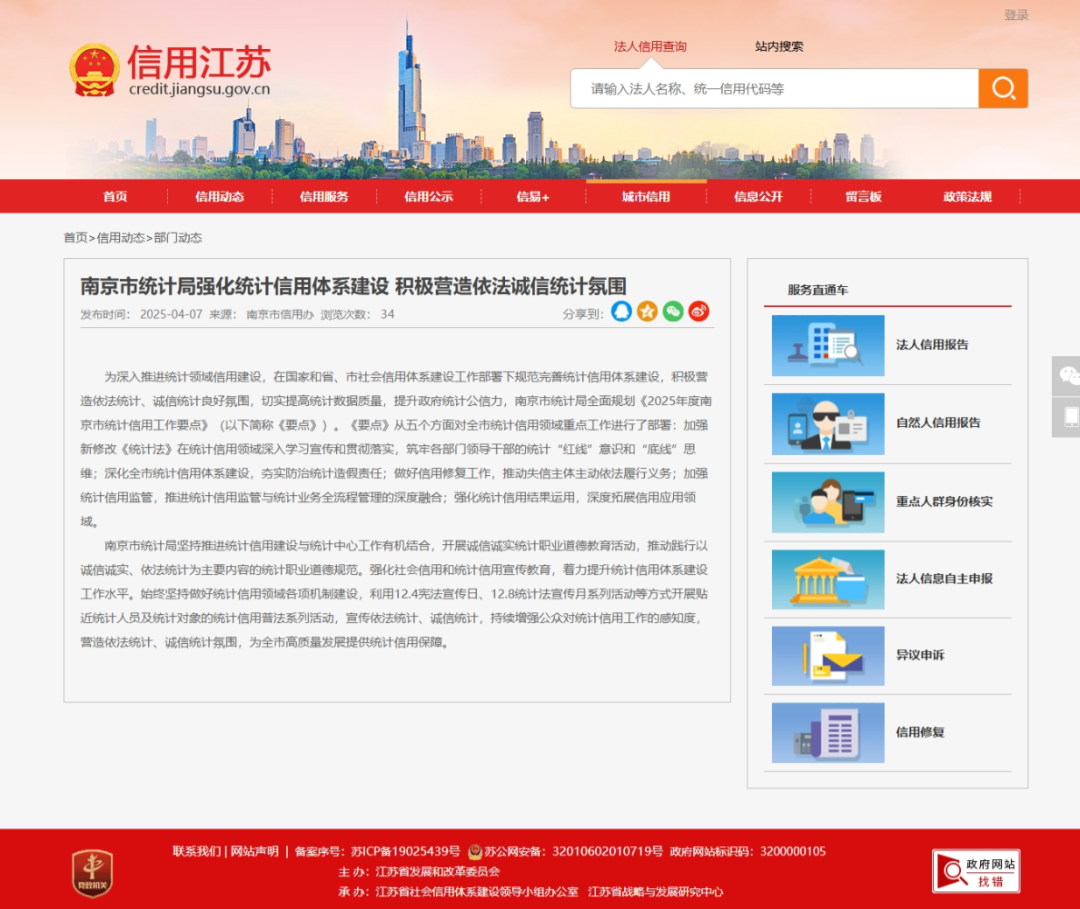Select the 站内搜索 search tab
Image resolution: width=1080 pixels, height=909 pixels.
779,46
